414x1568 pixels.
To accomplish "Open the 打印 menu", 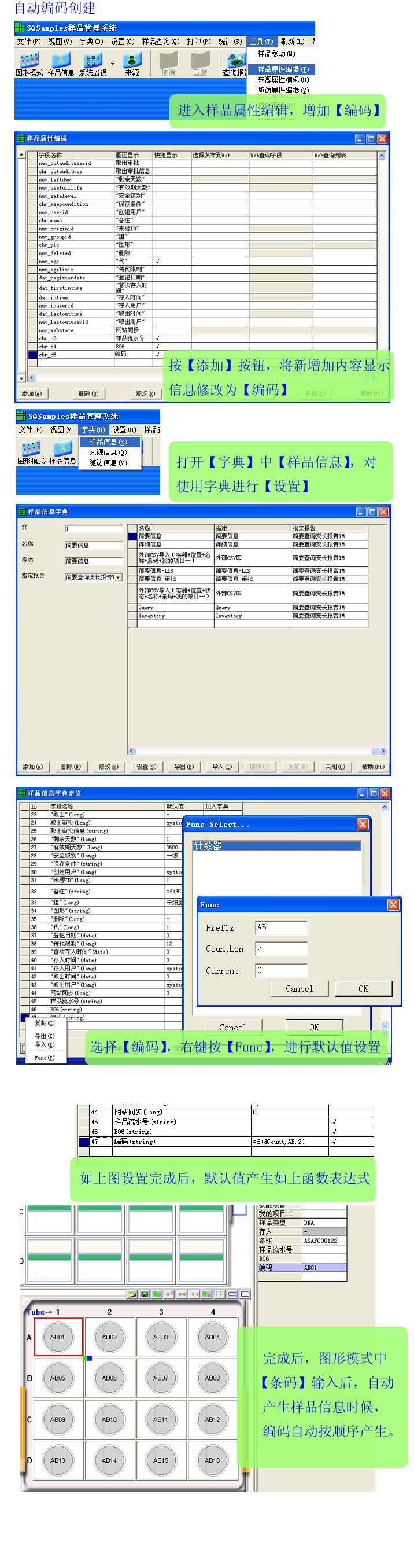I will click(198, 42).
